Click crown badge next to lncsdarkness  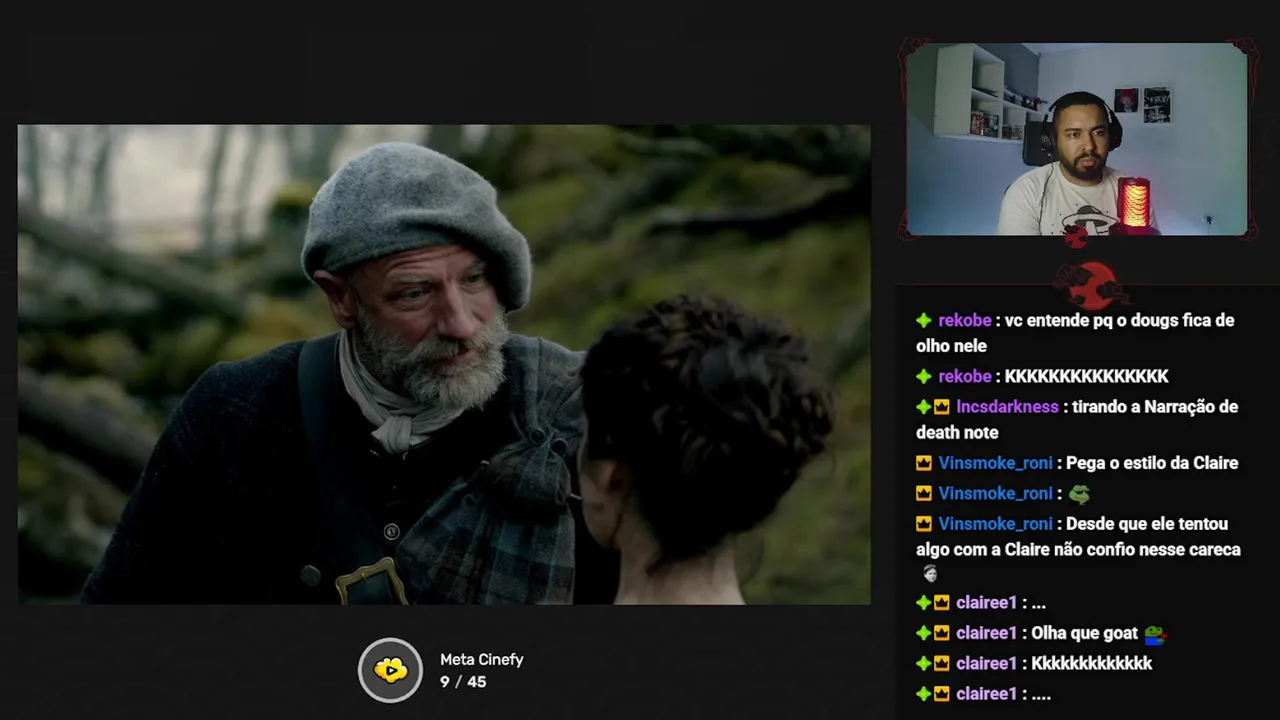942,407
